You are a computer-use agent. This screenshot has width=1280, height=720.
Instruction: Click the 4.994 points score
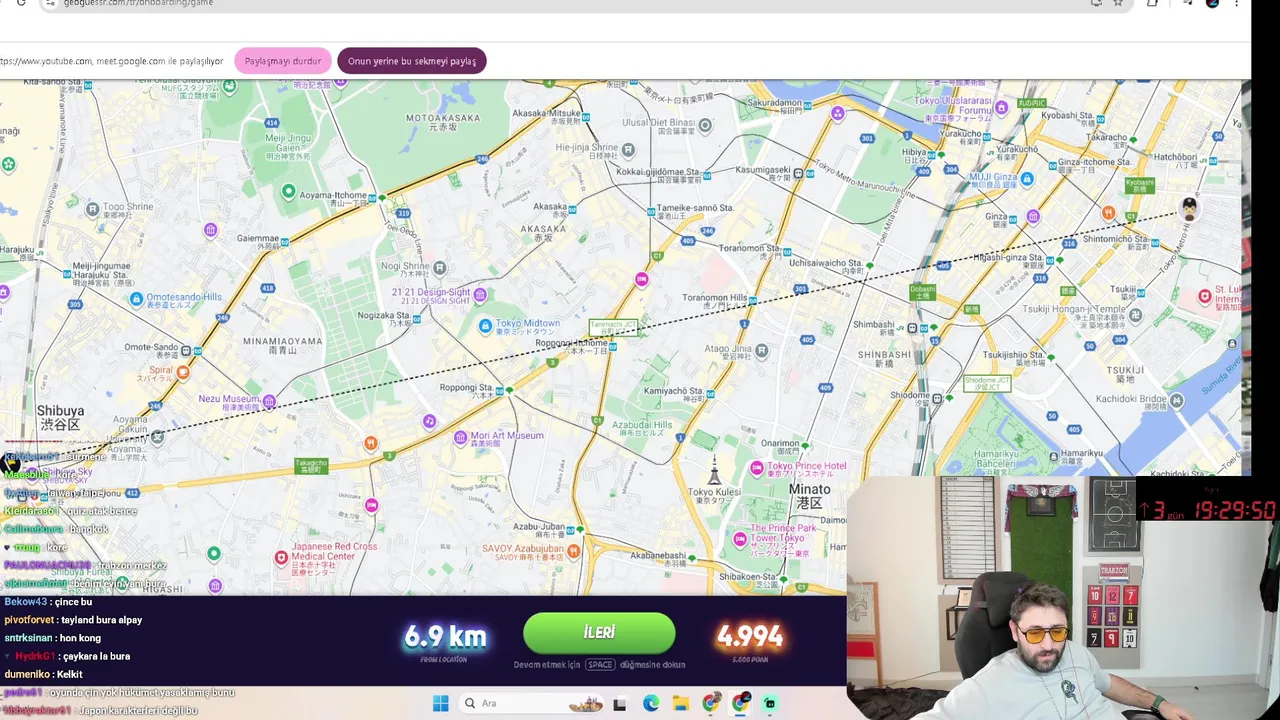point(749,637)
